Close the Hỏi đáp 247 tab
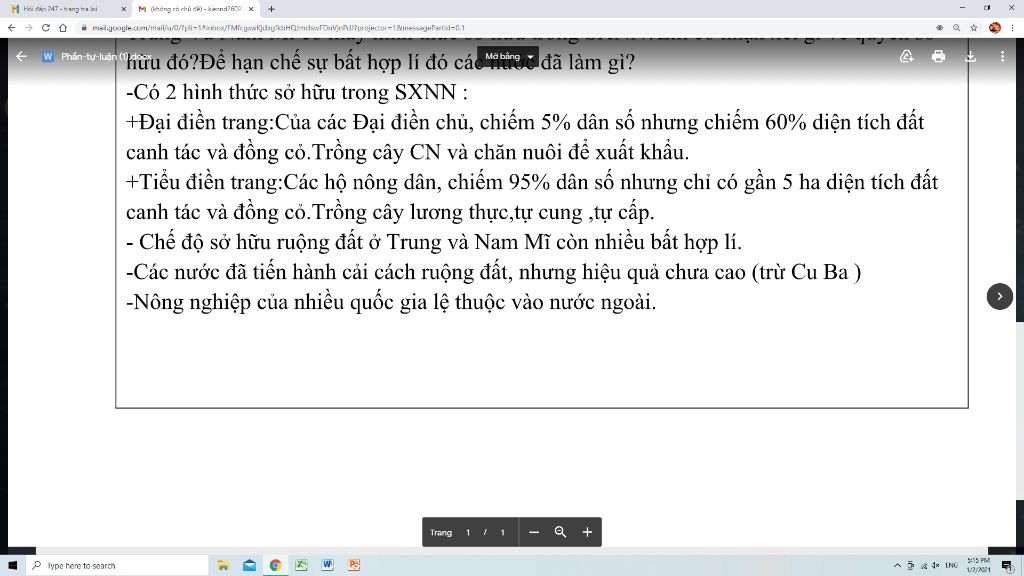The width and height of the screenshot is (1024, 576). 123,9
